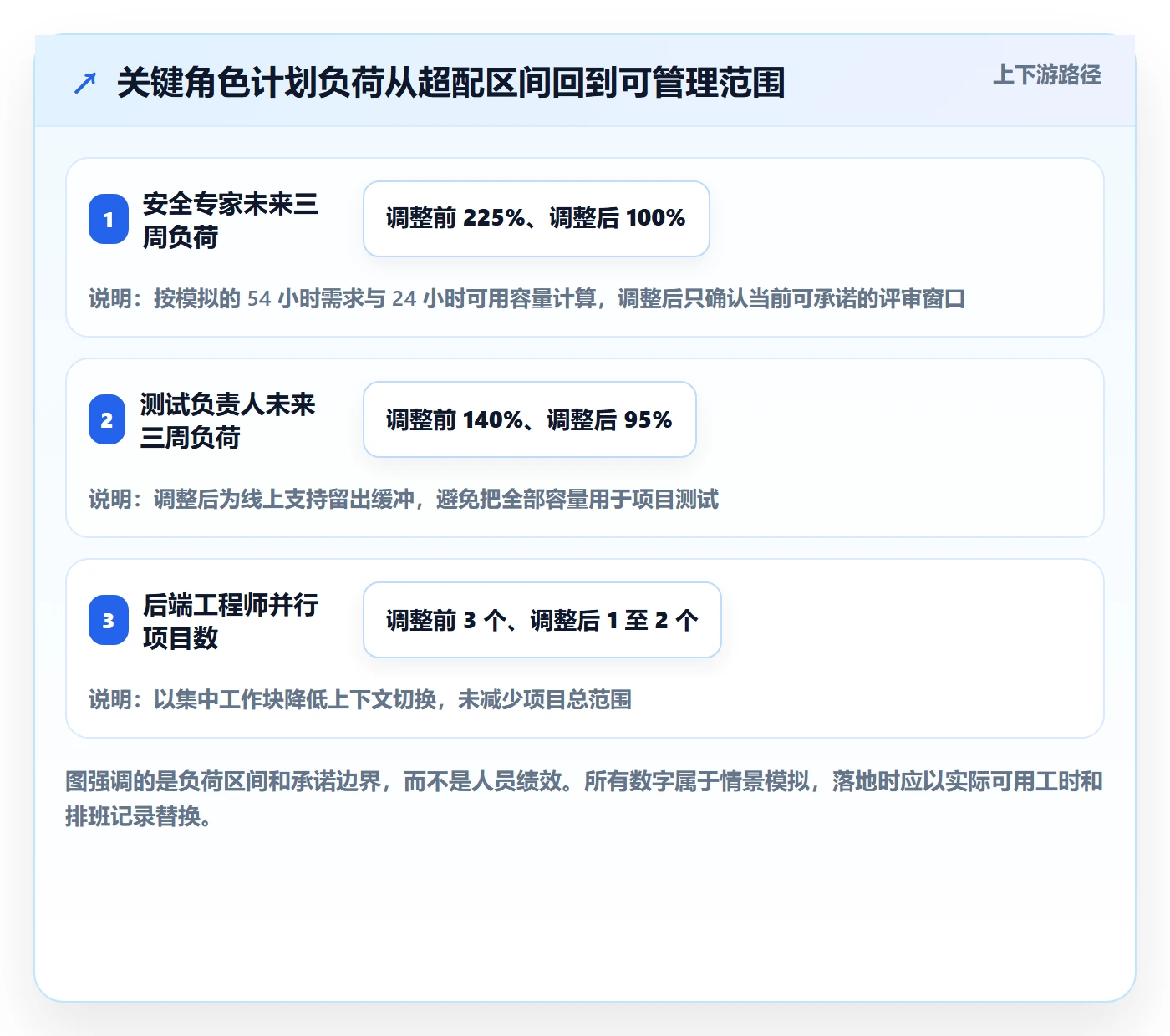Click the 安全专家未来三周负荷 heading
Viewport: 1170px width, 1036px height.
231,220
